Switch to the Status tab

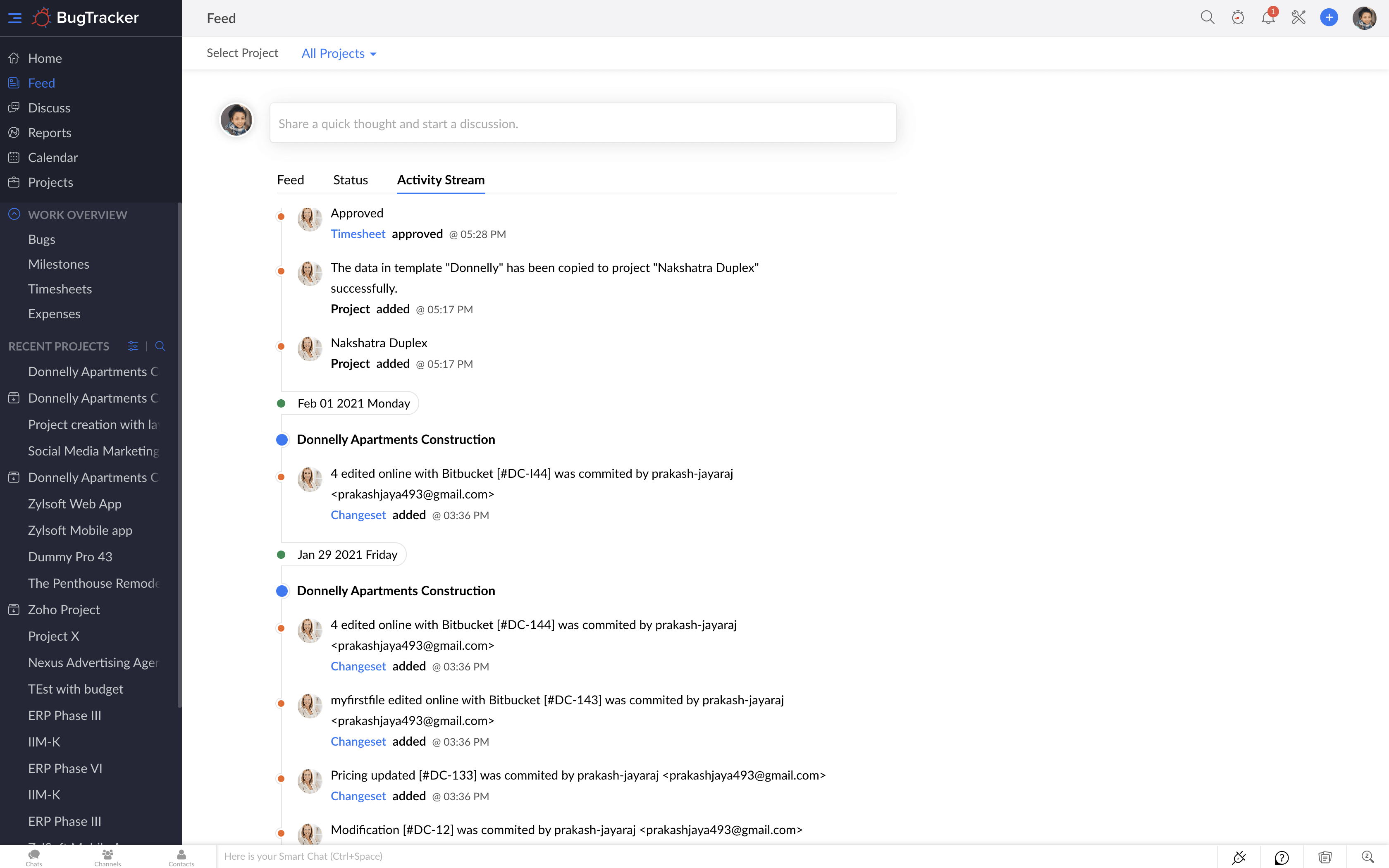[x=350, y=180]
